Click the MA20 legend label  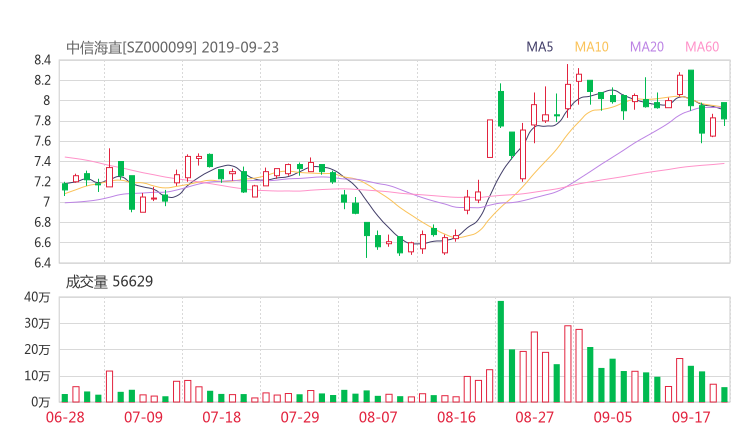[x=647, y=47]
